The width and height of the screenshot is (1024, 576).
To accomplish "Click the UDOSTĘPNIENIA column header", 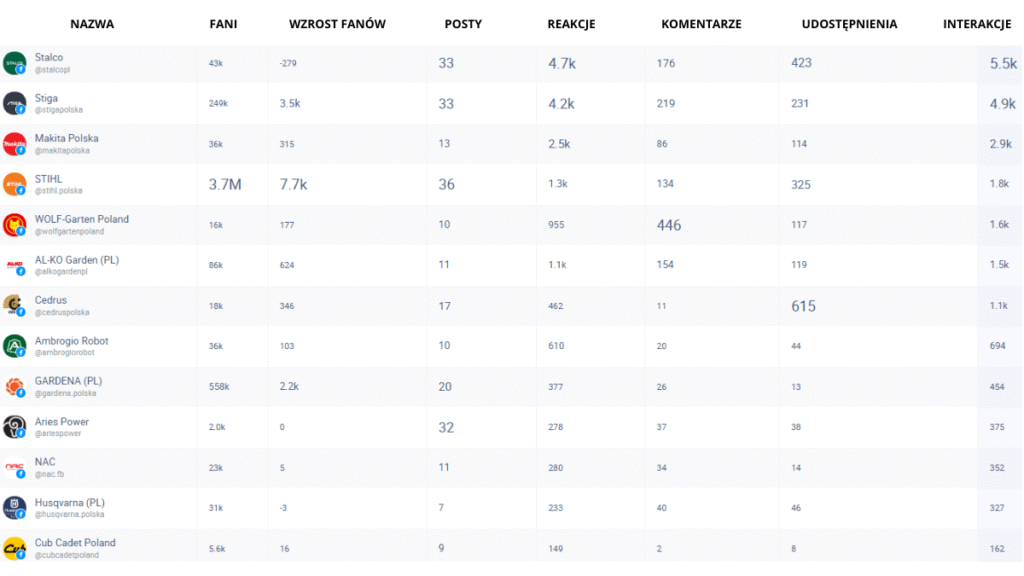I will pyautogui.click(x=849, y=24).
